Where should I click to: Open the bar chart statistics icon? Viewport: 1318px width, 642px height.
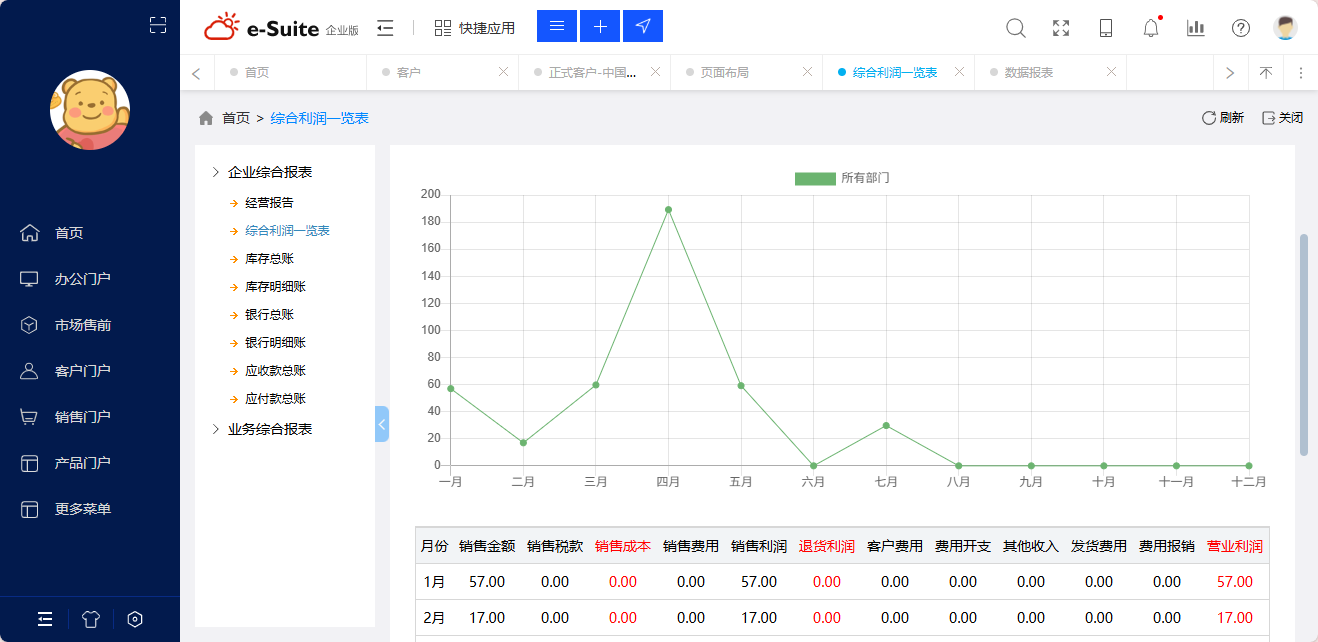click(1195, 28)
